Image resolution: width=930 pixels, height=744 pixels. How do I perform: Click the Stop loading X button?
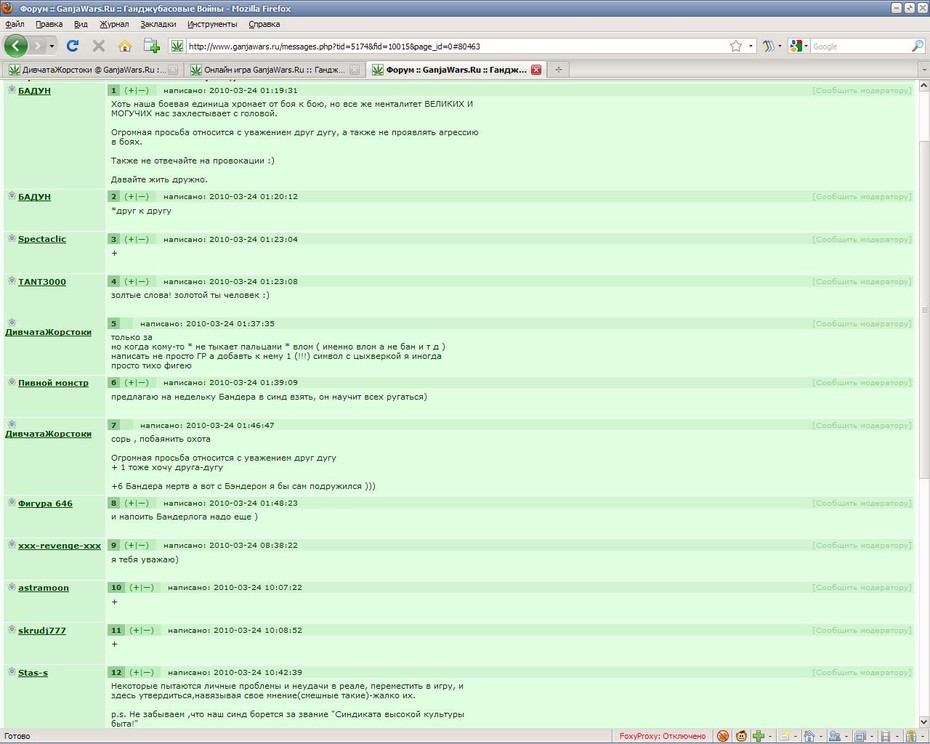(x=98, y=46)
